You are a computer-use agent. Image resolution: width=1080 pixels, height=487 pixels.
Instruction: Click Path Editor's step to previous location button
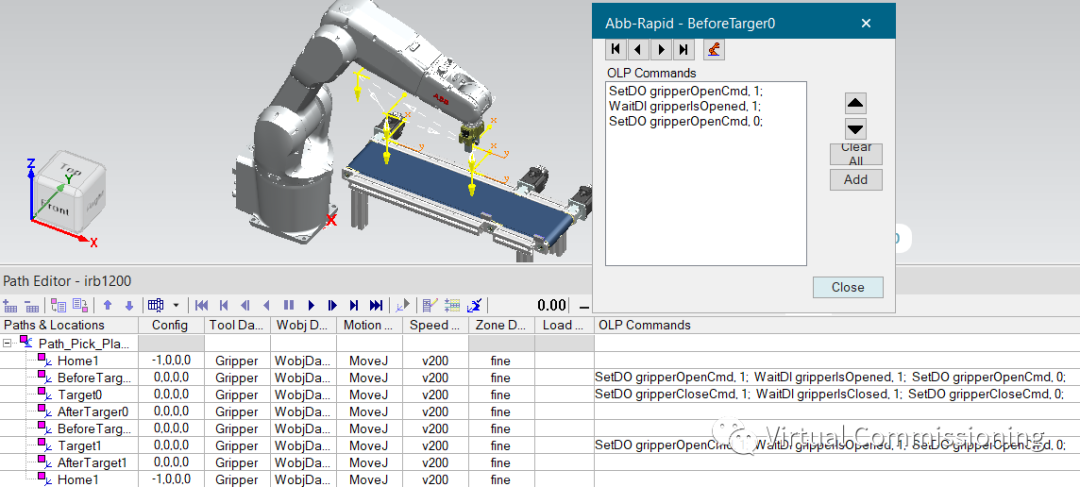pos(224,305)
